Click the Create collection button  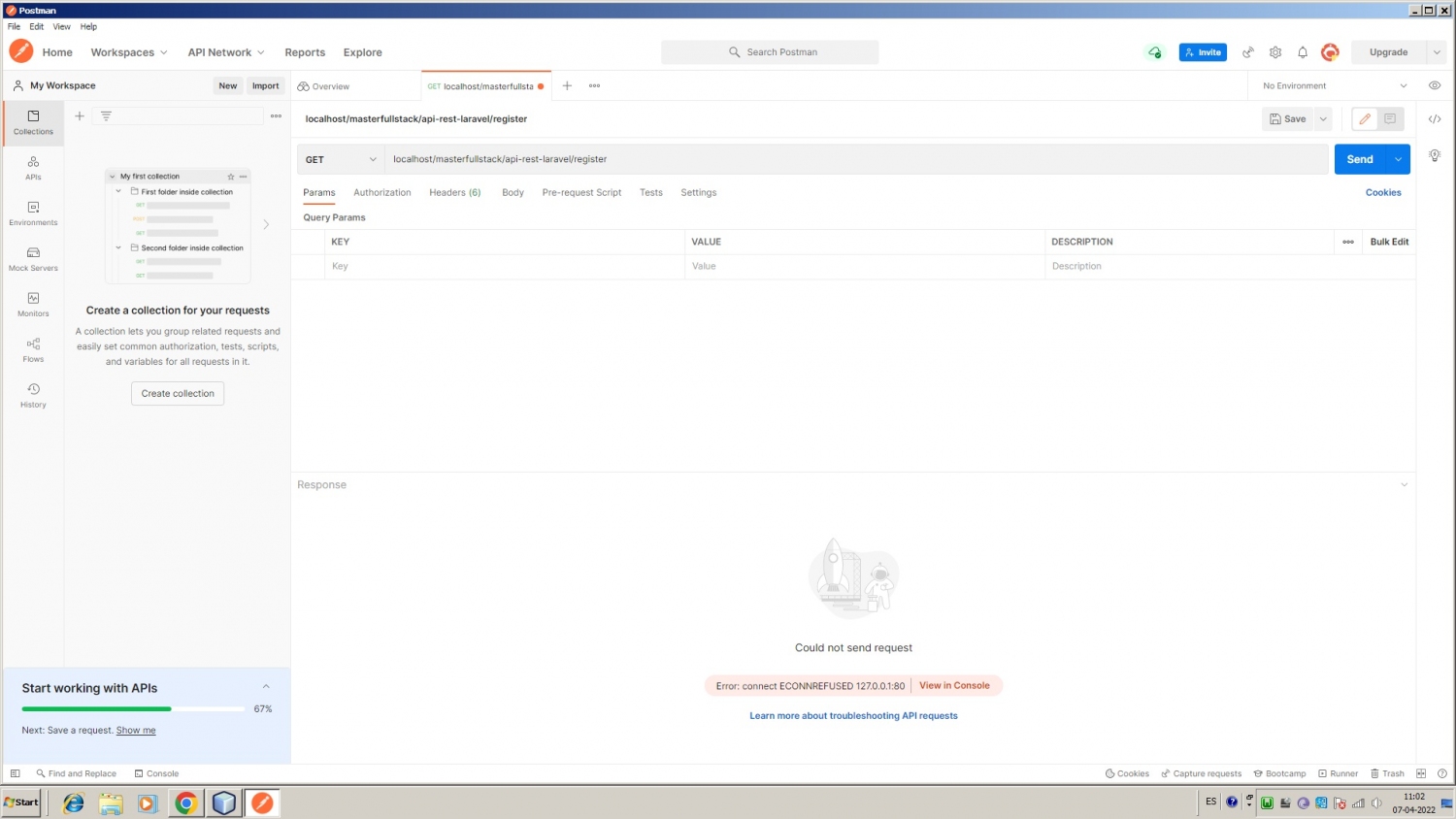[178, 393]
